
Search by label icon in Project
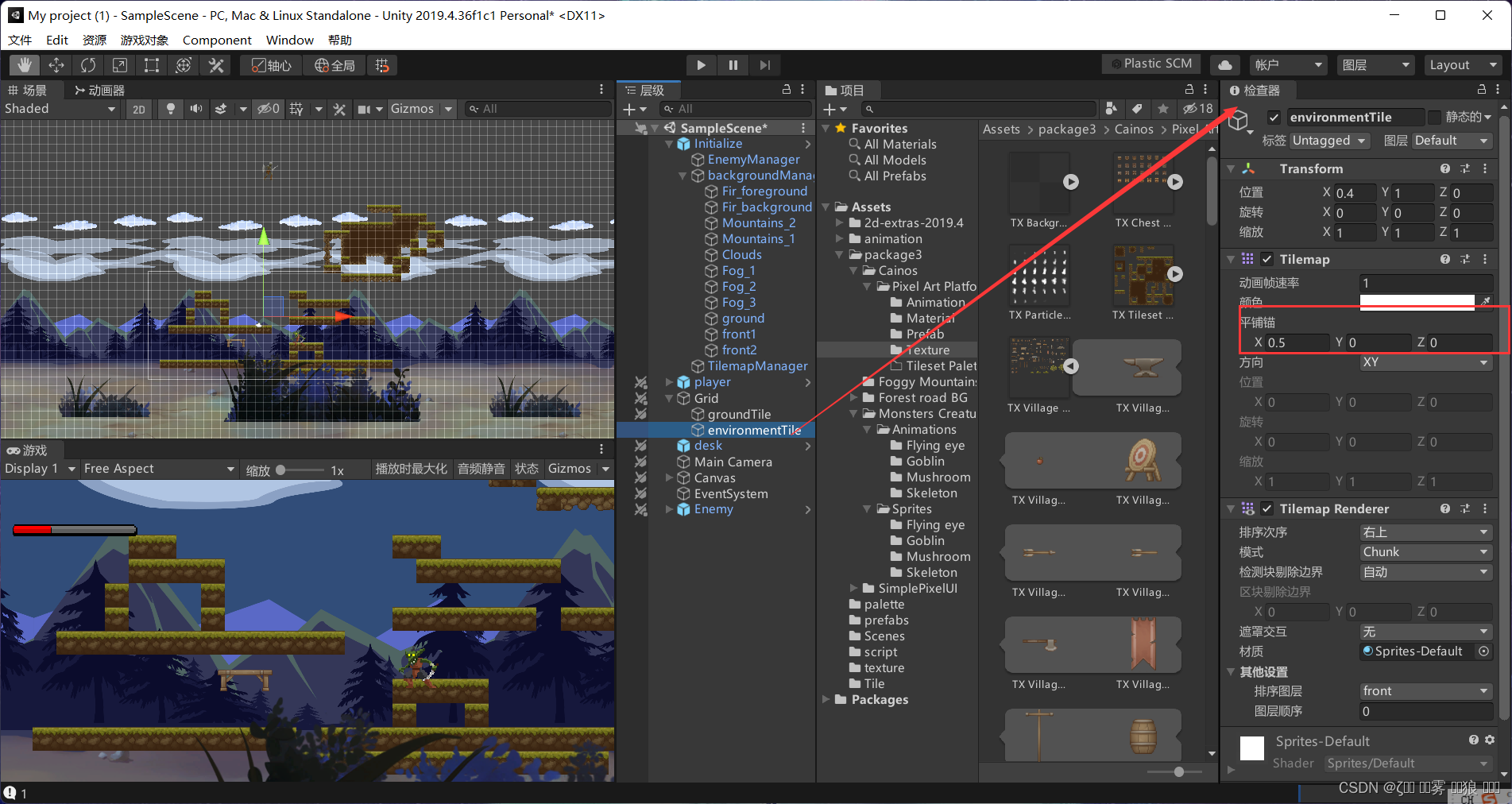coord(1137,109)
